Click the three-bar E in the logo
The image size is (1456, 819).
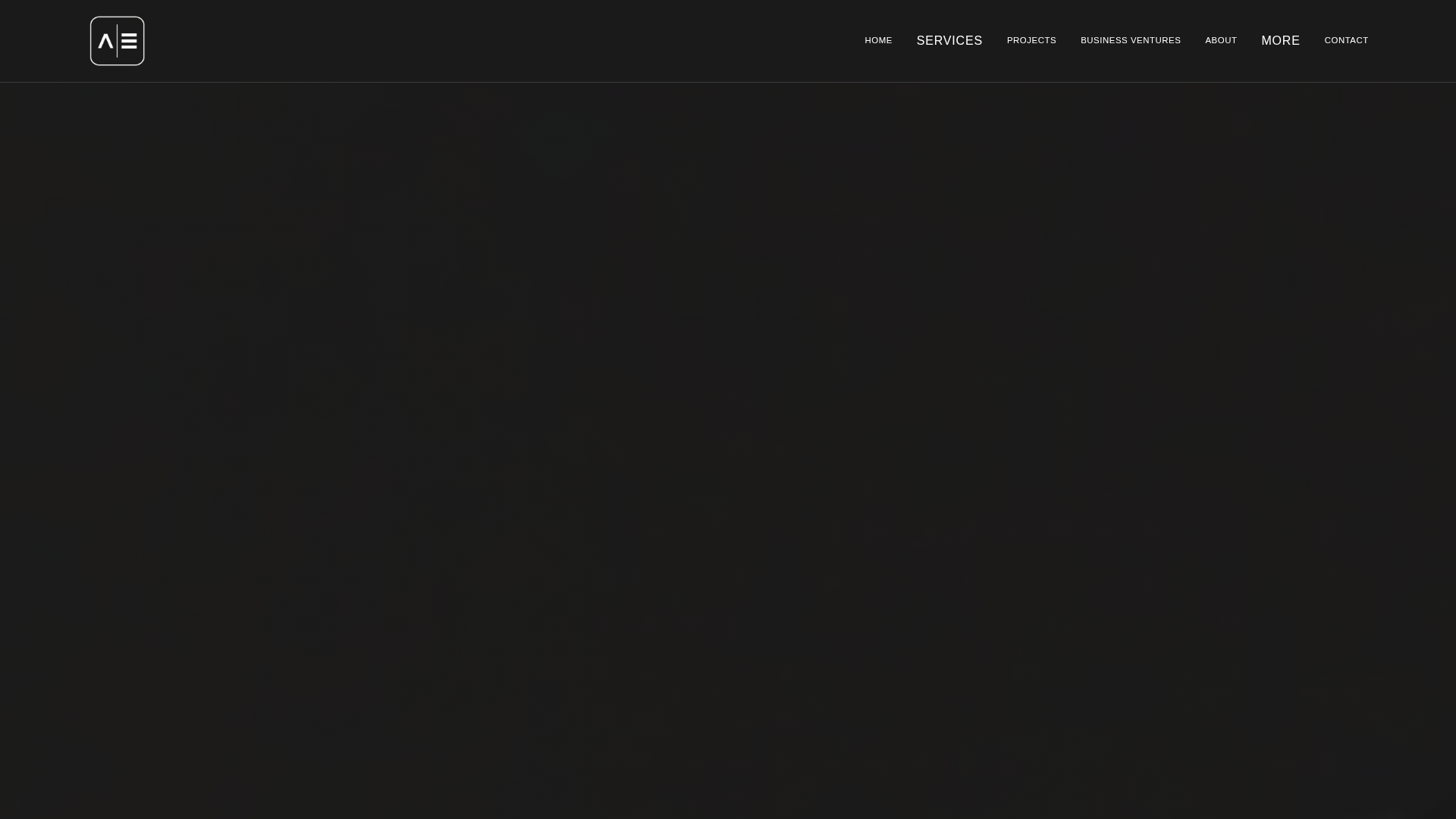pyautogui.click(x=129, y=42)
